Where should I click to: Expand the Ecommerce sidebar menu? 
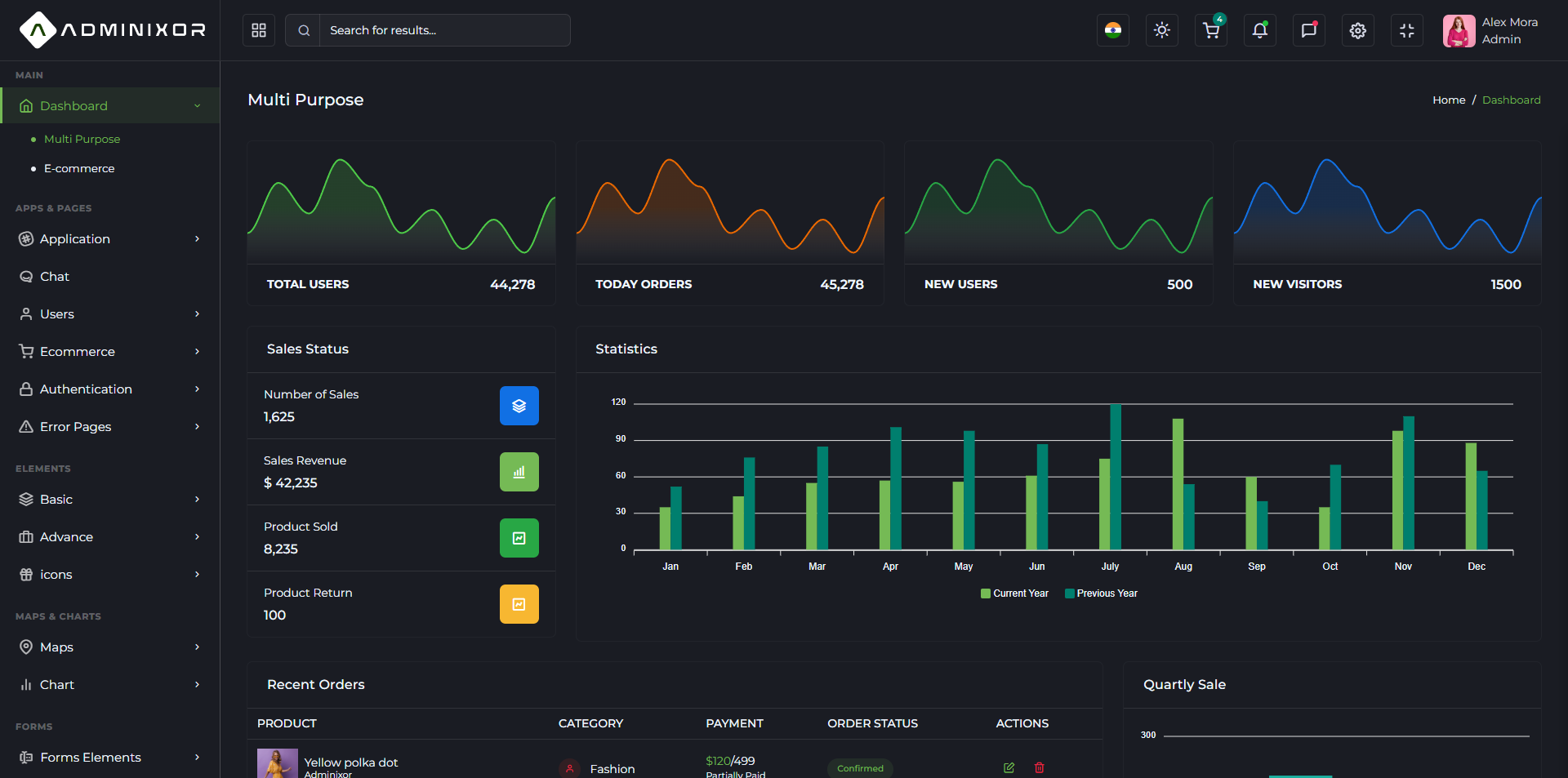click(x=109, y=351)
